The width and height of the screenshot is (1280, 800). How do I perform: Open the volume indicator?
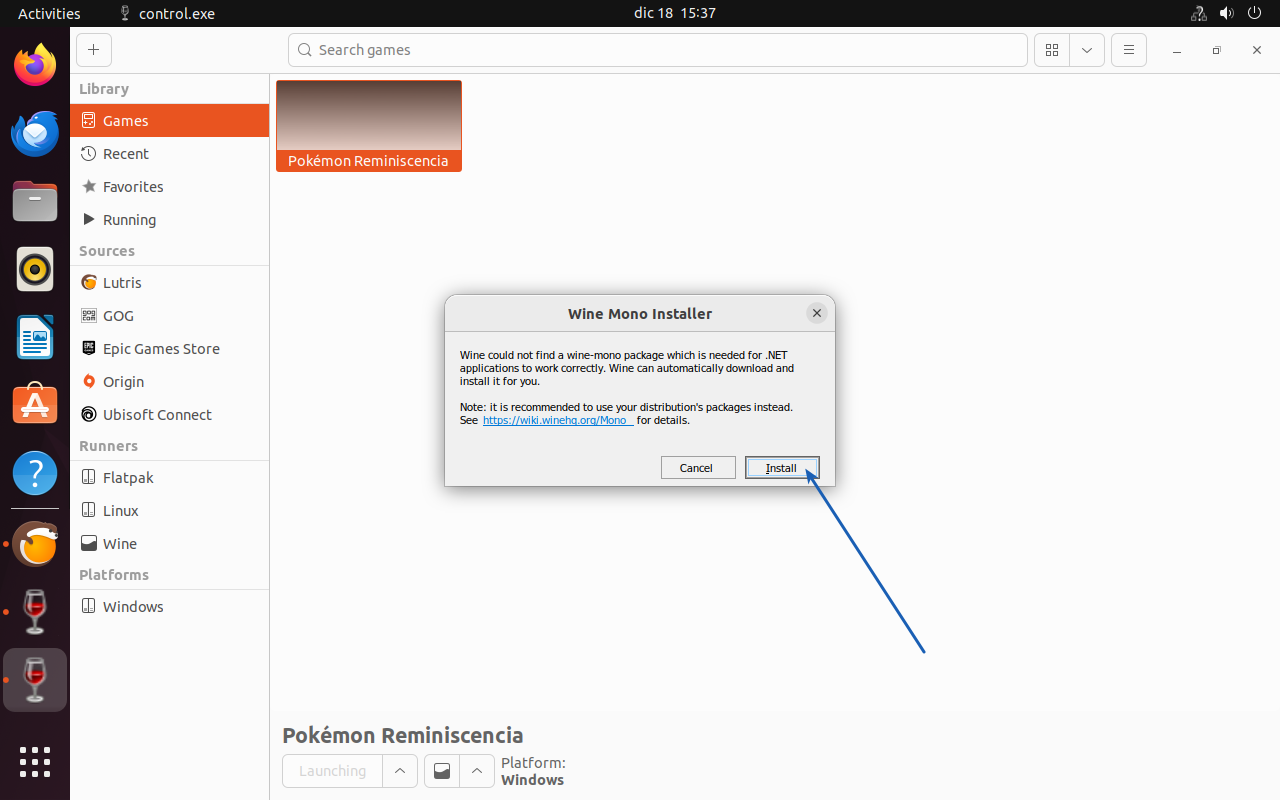1227,13
